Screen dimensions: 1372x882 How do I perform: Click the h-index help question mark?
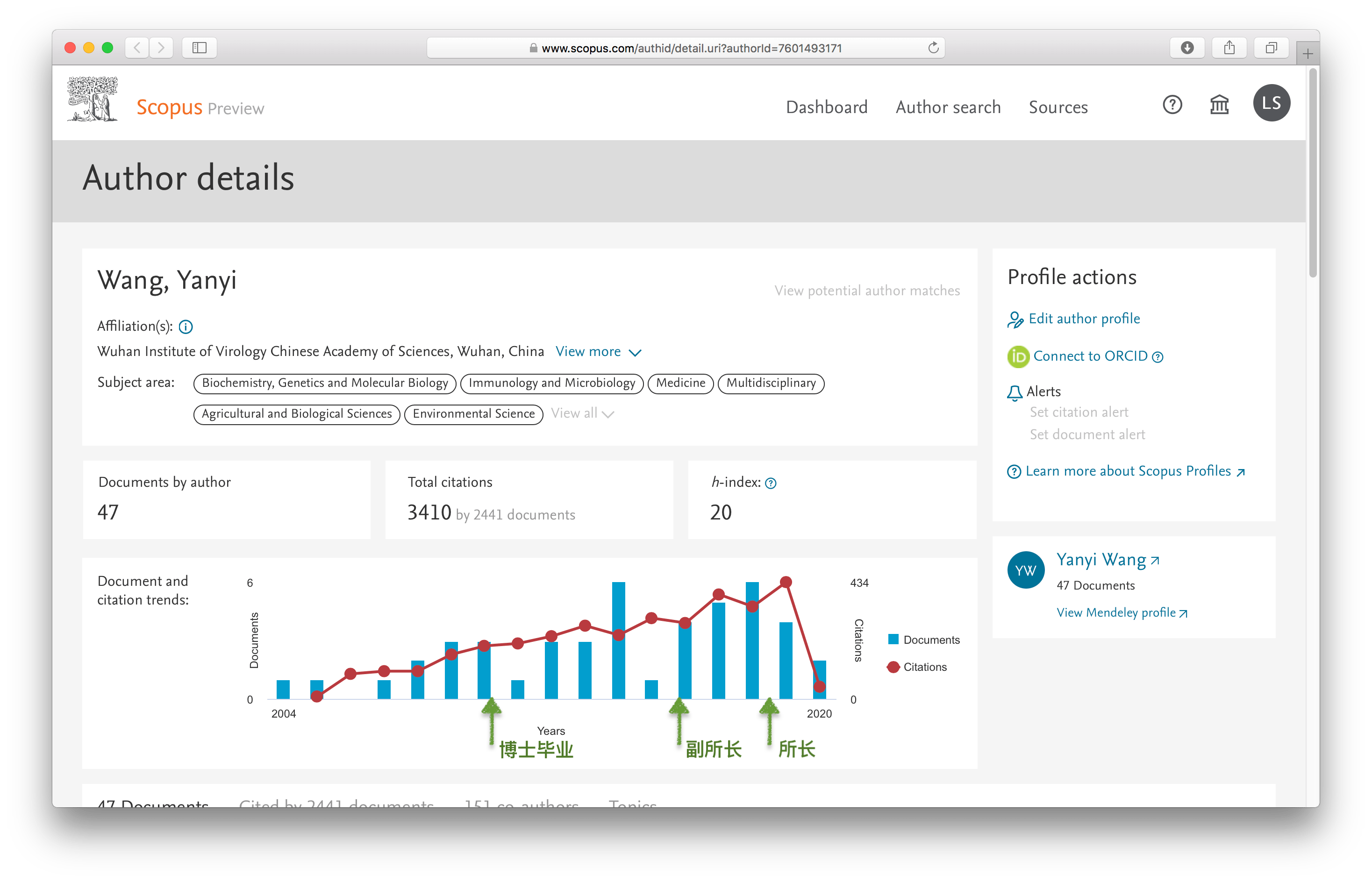click(x=771, y=483)
